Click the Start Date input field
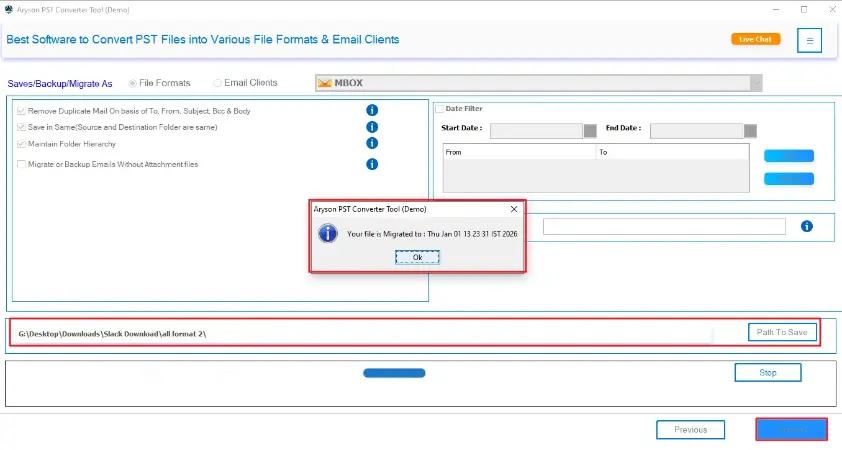 click(x=536, y=130)
